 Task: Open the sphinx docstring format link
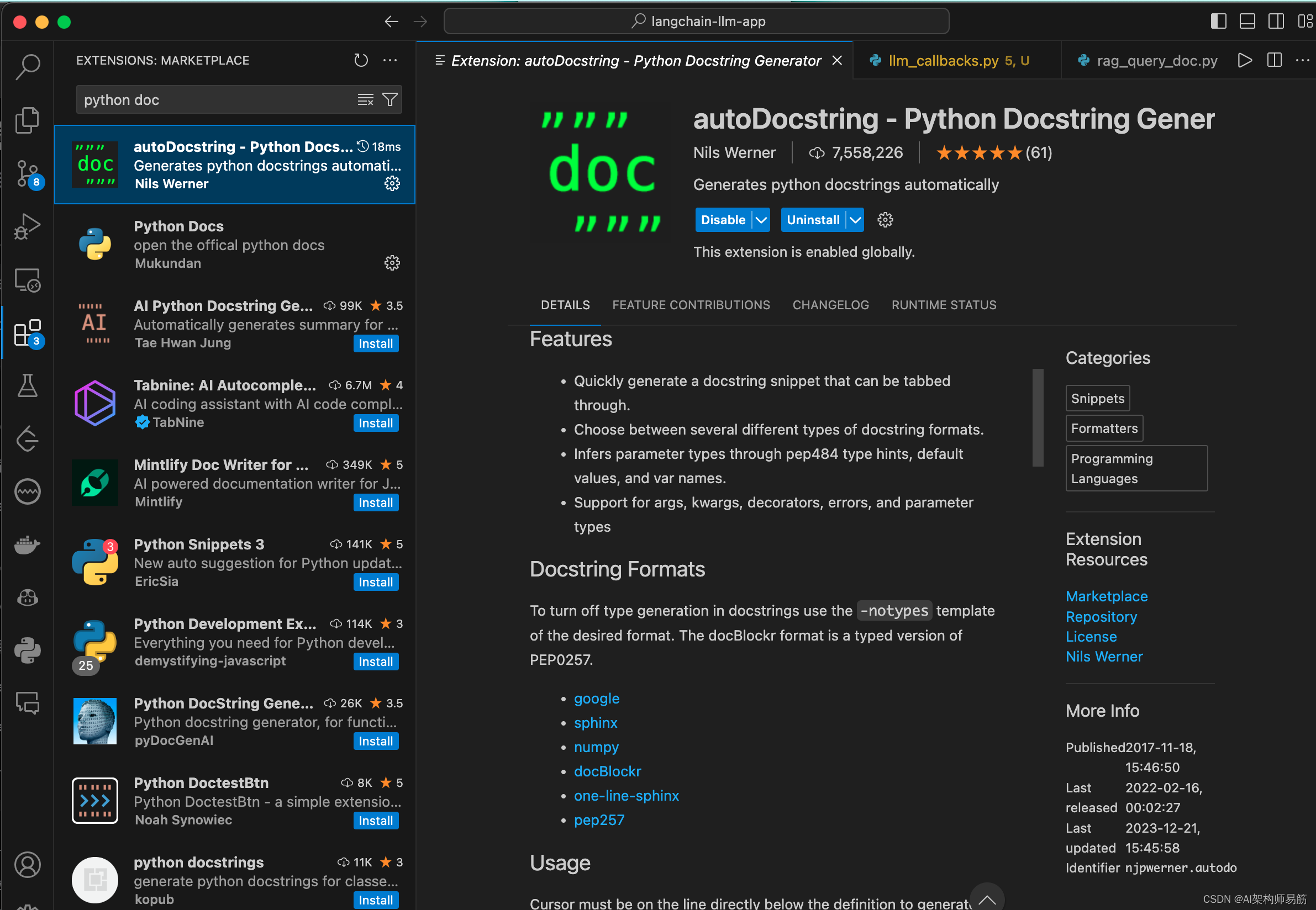click(595, 723)
